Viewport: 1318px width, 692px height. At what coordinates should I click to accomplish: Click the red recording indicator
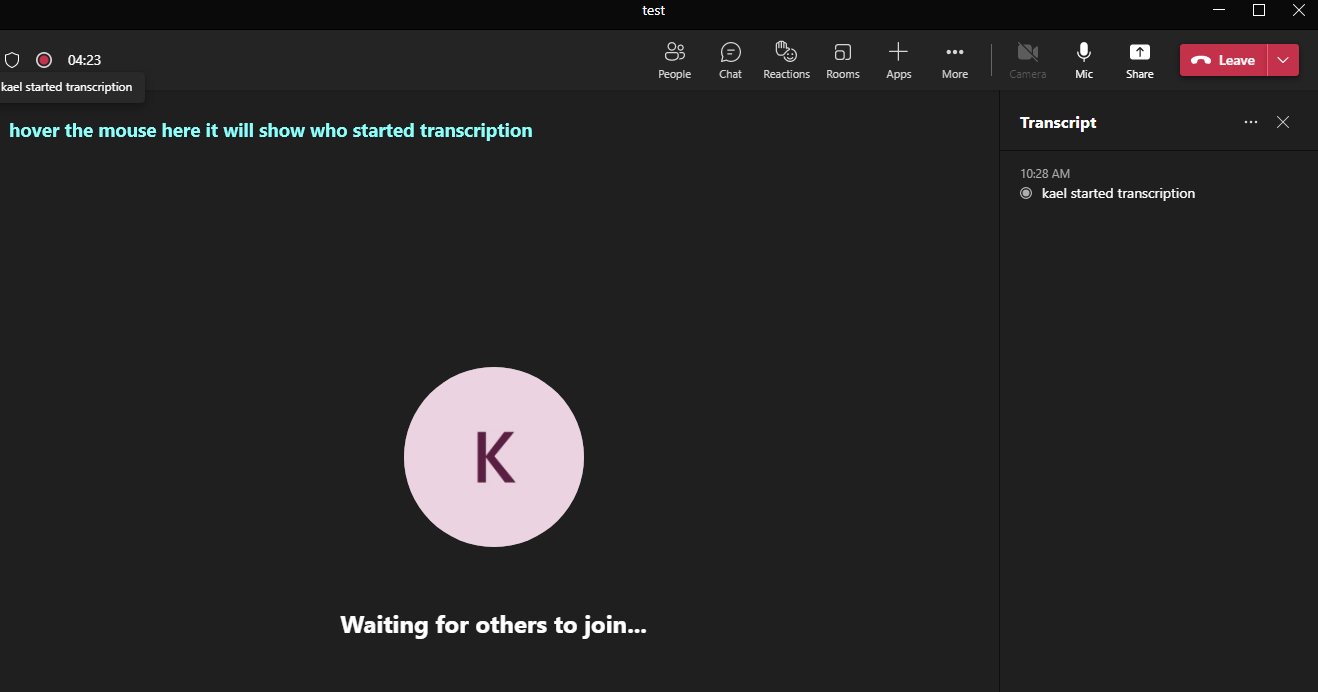43,60
